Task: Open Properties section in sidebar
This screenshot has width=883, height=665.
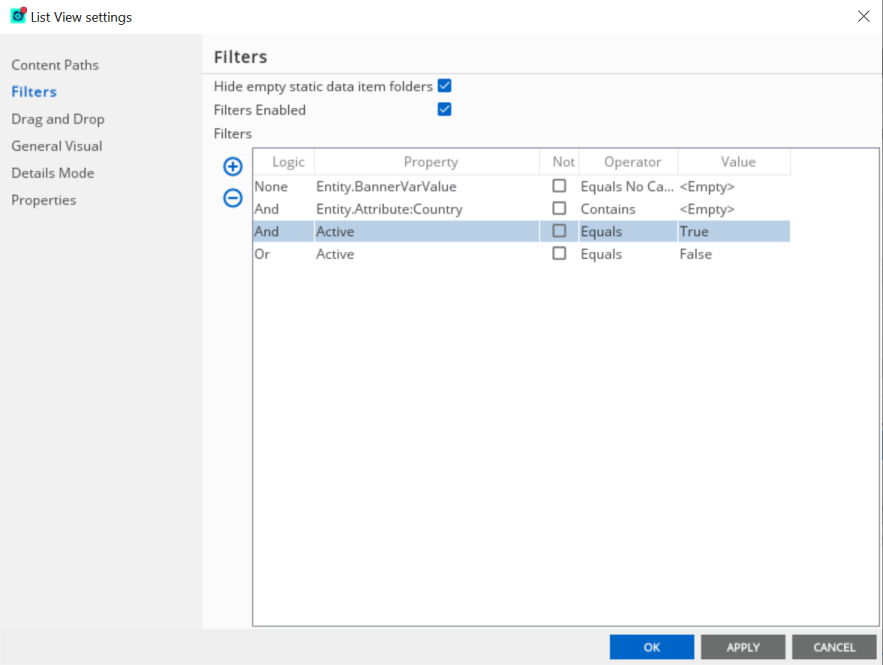Action: click(x=44, y=200)
